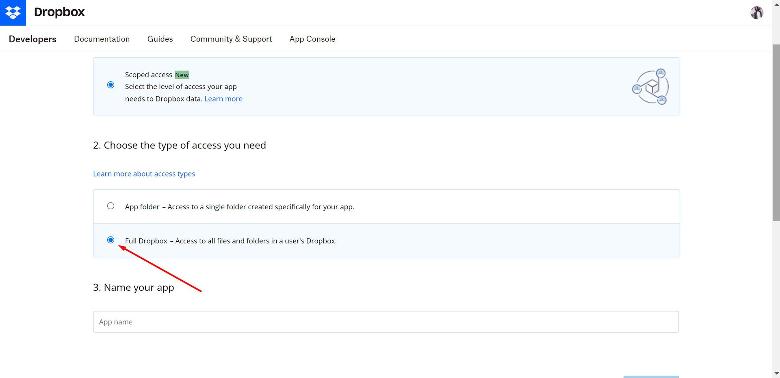Open Community & Support menu
The width and height of the screenshot is (780, 378).
(x=231, y=39)
